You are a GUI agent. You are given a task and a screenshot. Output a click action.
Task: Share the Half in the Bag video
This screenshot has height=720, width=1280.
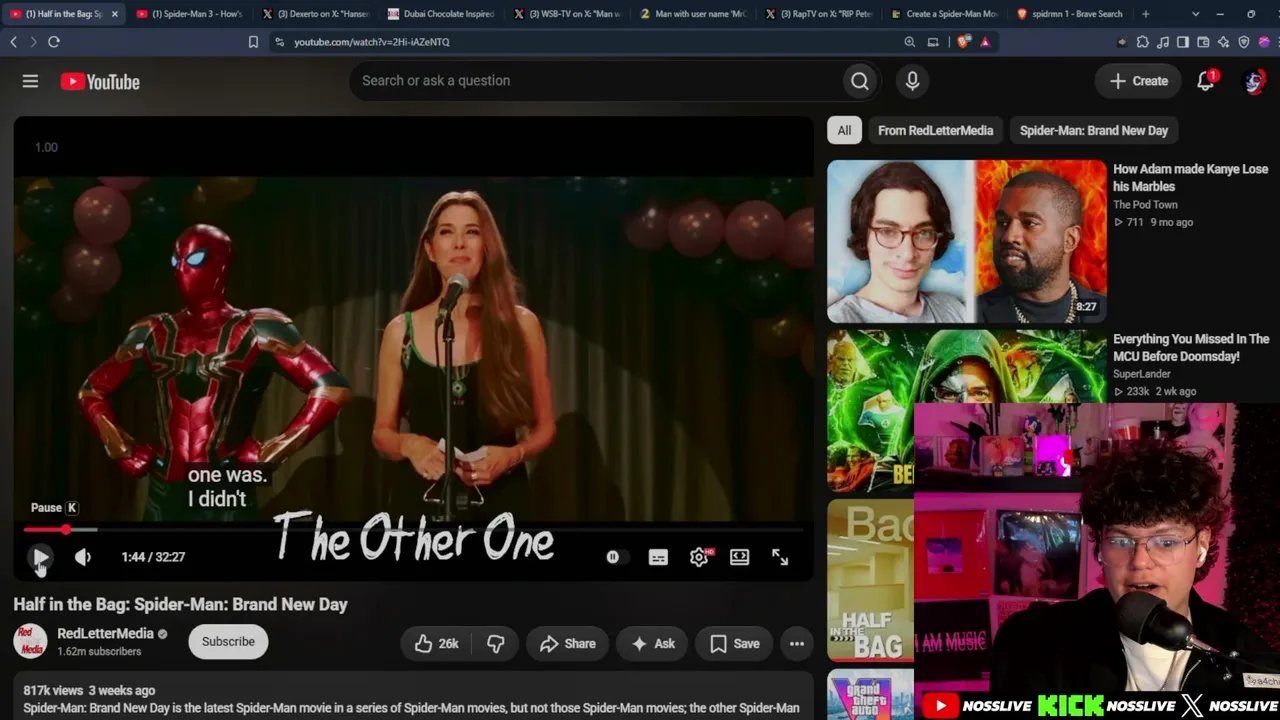pos(567,644)
